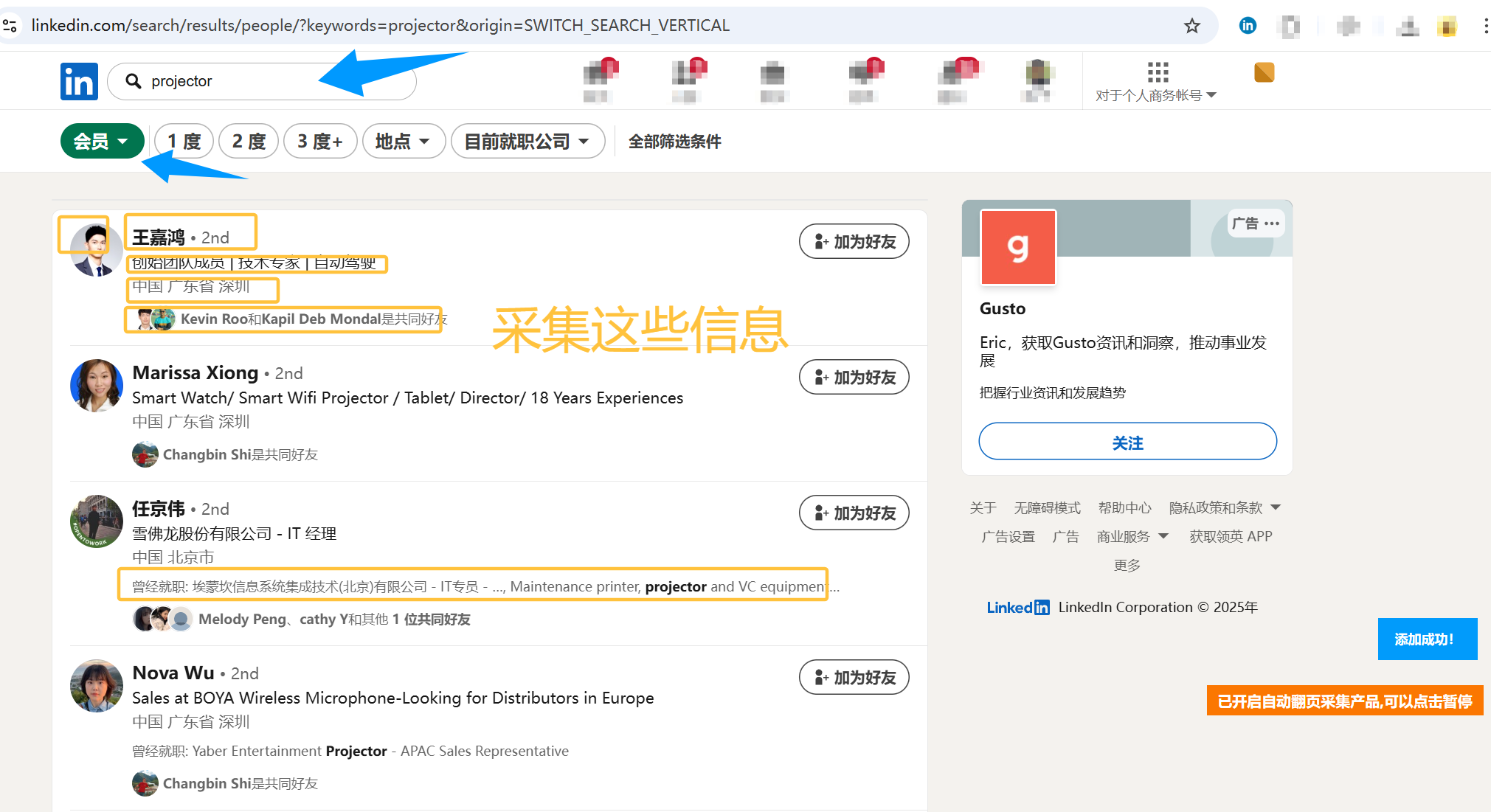Follow Gusto with 关注 button
This screenshot has width=1491, height=812.
1127,442
